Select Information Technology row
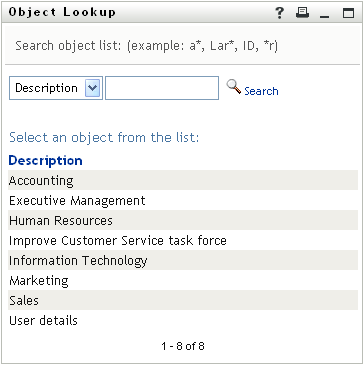Image resolution: width=364 pixels, height=365 pixels. (x=183, y=260)
